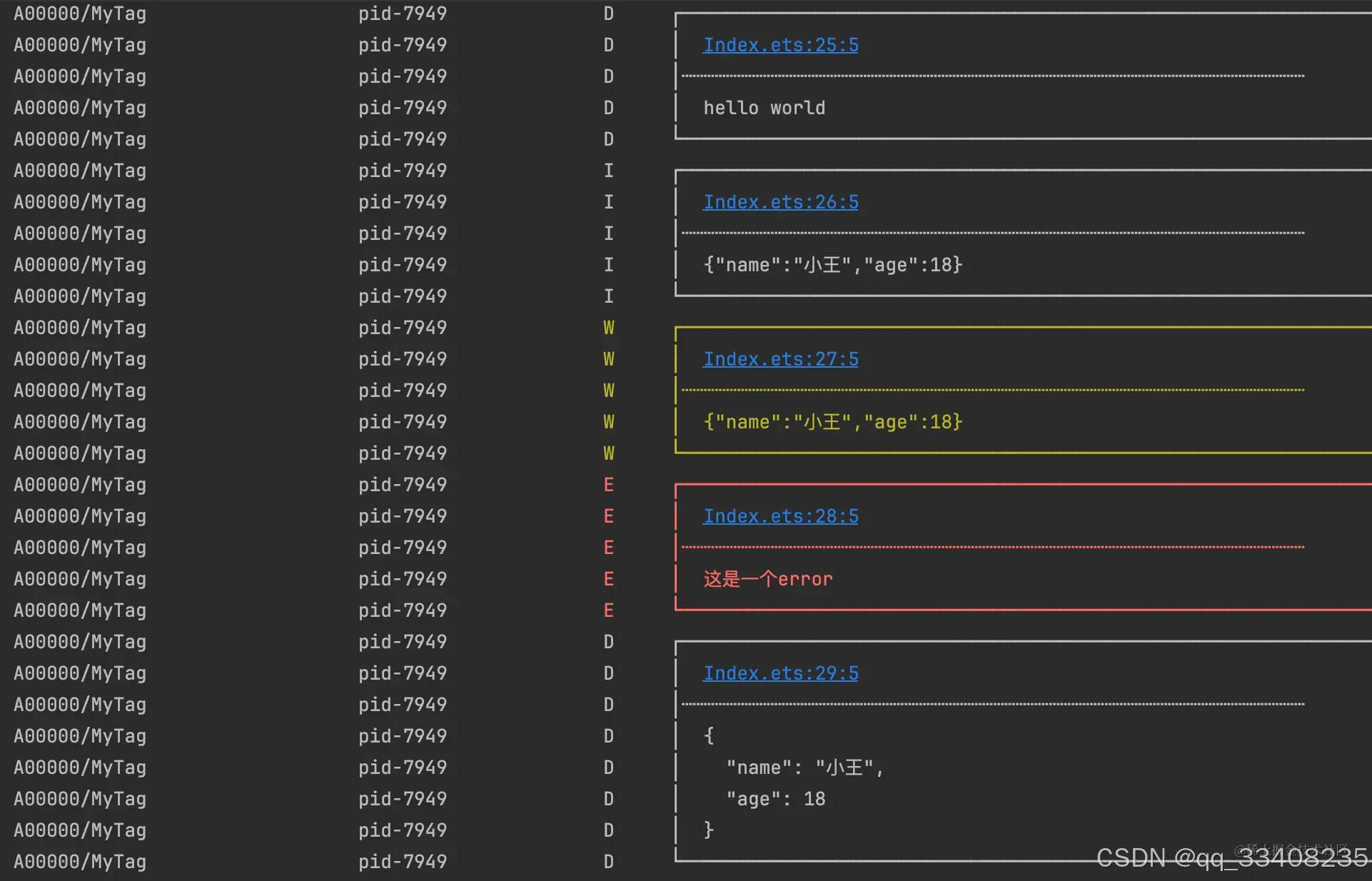
Task: Open the Index.ets:26:5 source link
Action: tap(781, 202)
